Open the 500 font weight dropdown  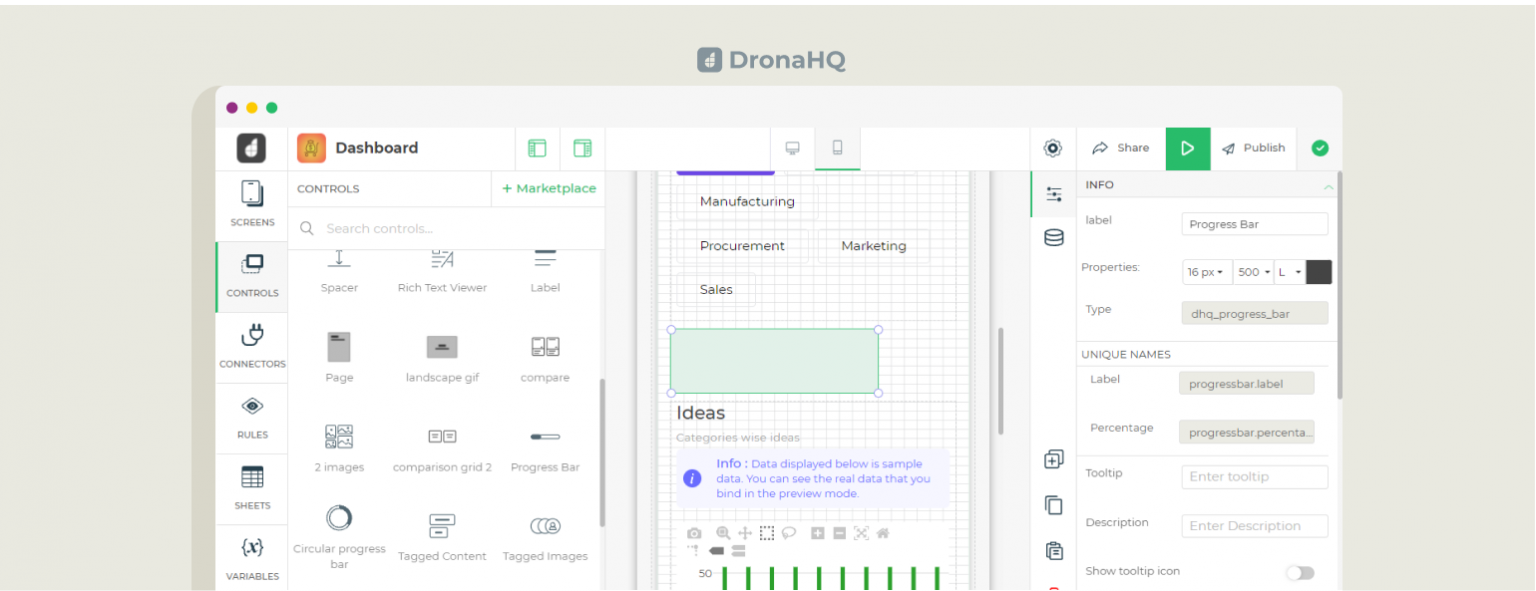click(1252, 271)
